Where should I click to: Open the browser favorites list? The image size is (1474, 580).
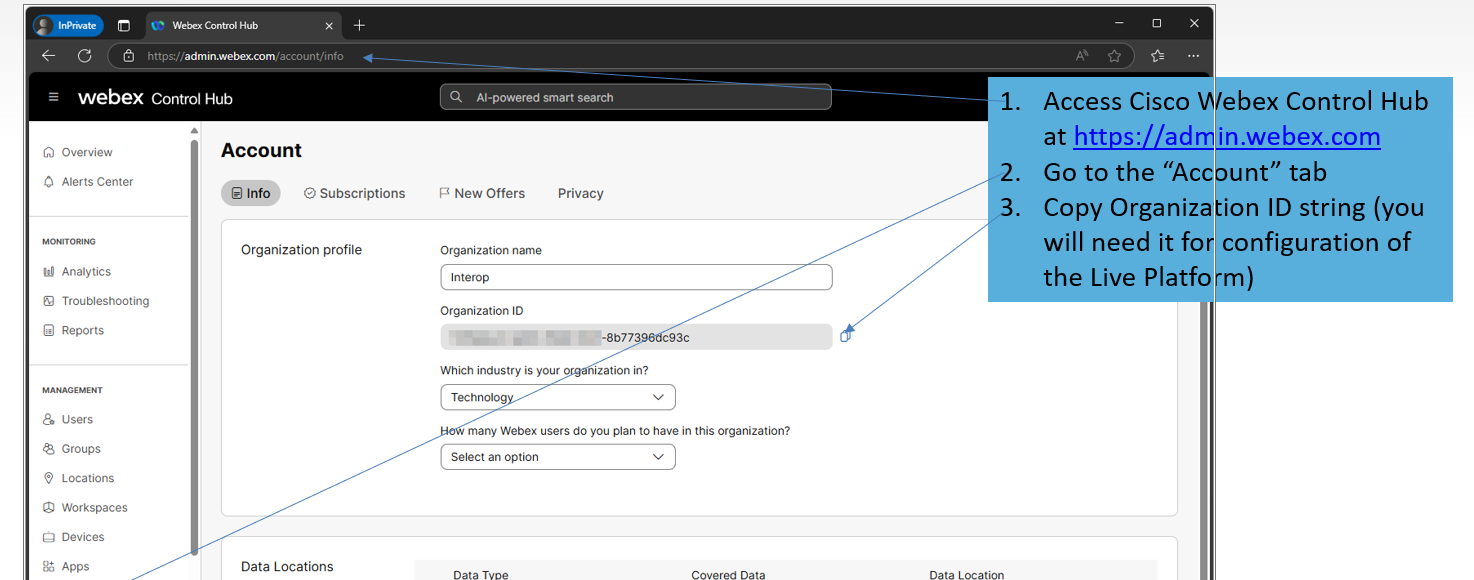[x=1158, y=56]
